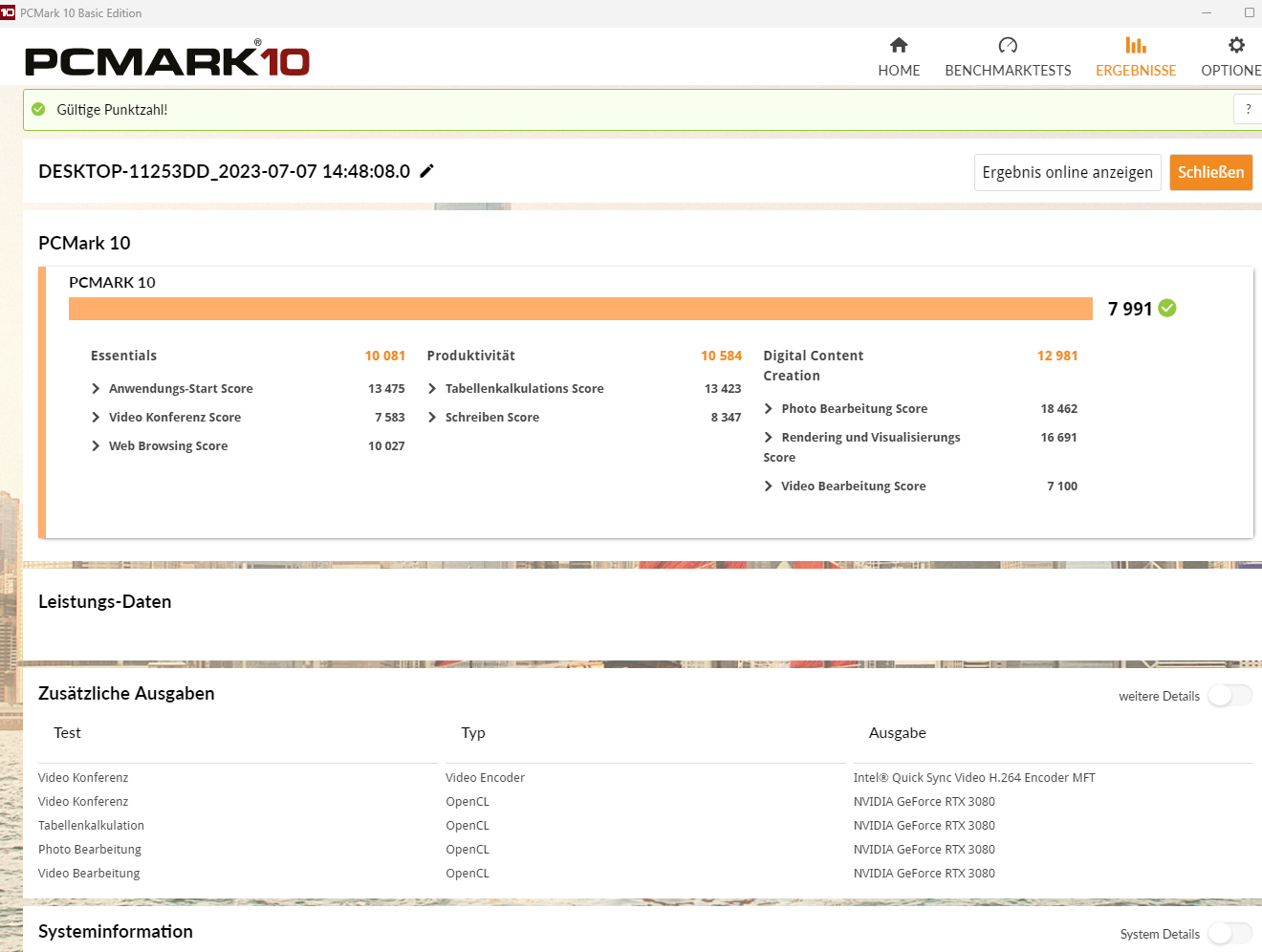Click the question mark help button
The height and width of the screenshot is (952, 1262).
pyautogui.click(x=1248, y=109)
